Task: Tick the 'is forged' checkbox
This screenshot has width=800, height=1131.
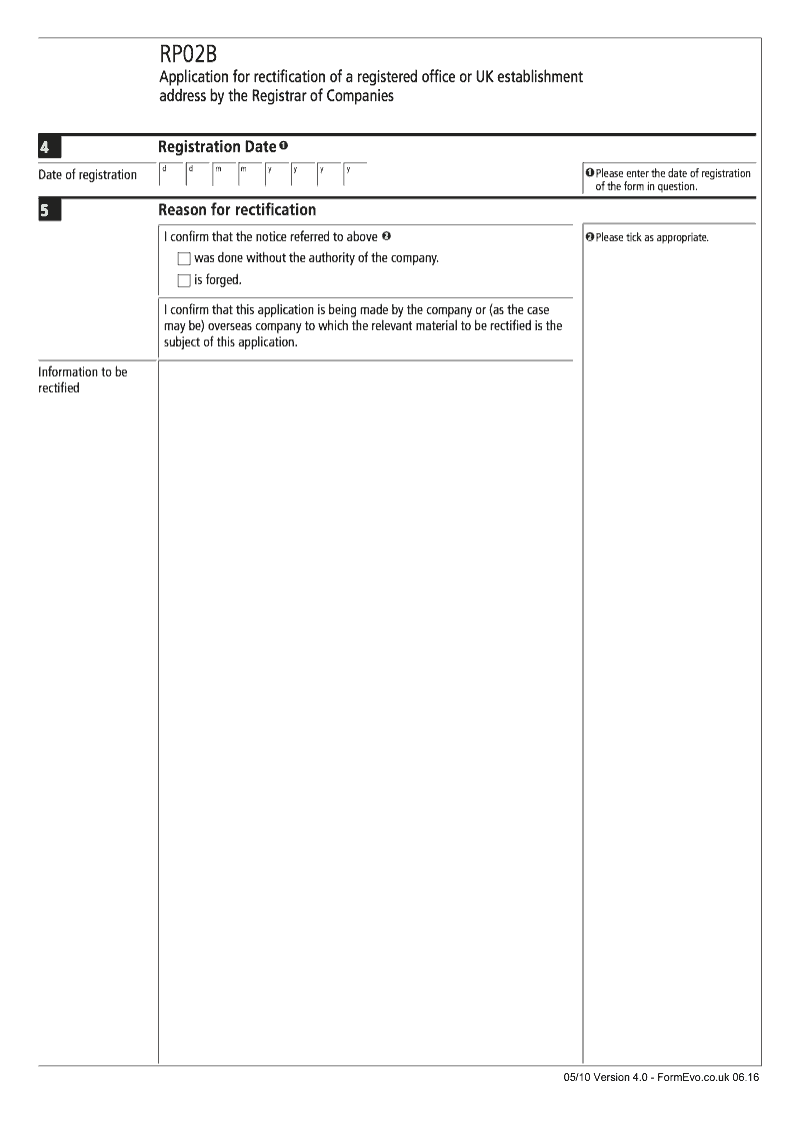Action: point(184,281)
